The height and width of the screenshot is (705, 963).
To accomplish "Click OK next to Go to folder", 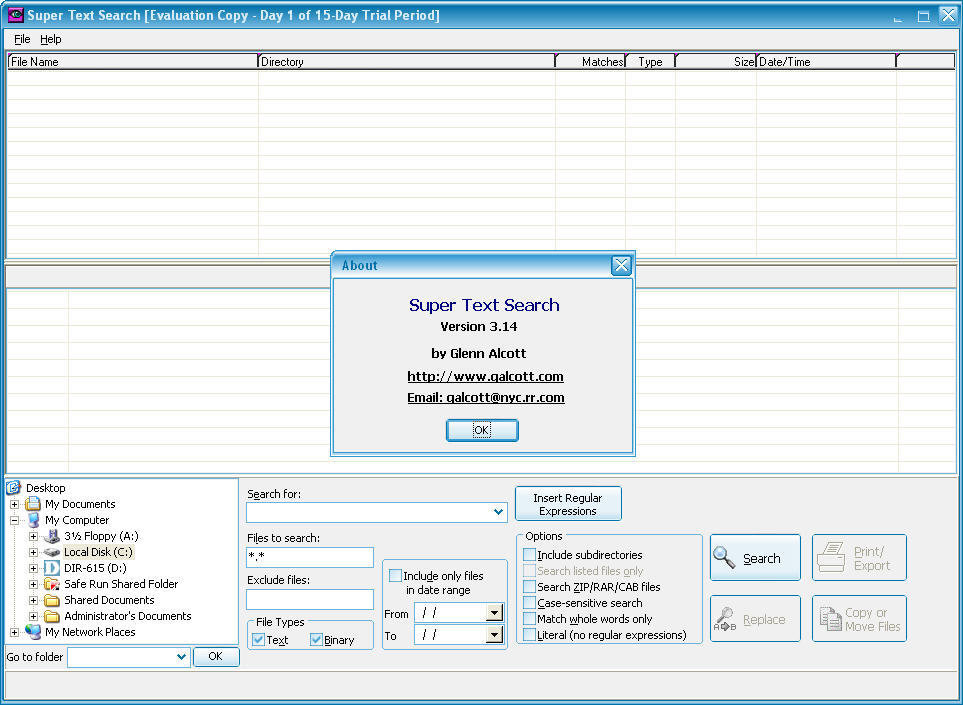I will click(216, 656).
